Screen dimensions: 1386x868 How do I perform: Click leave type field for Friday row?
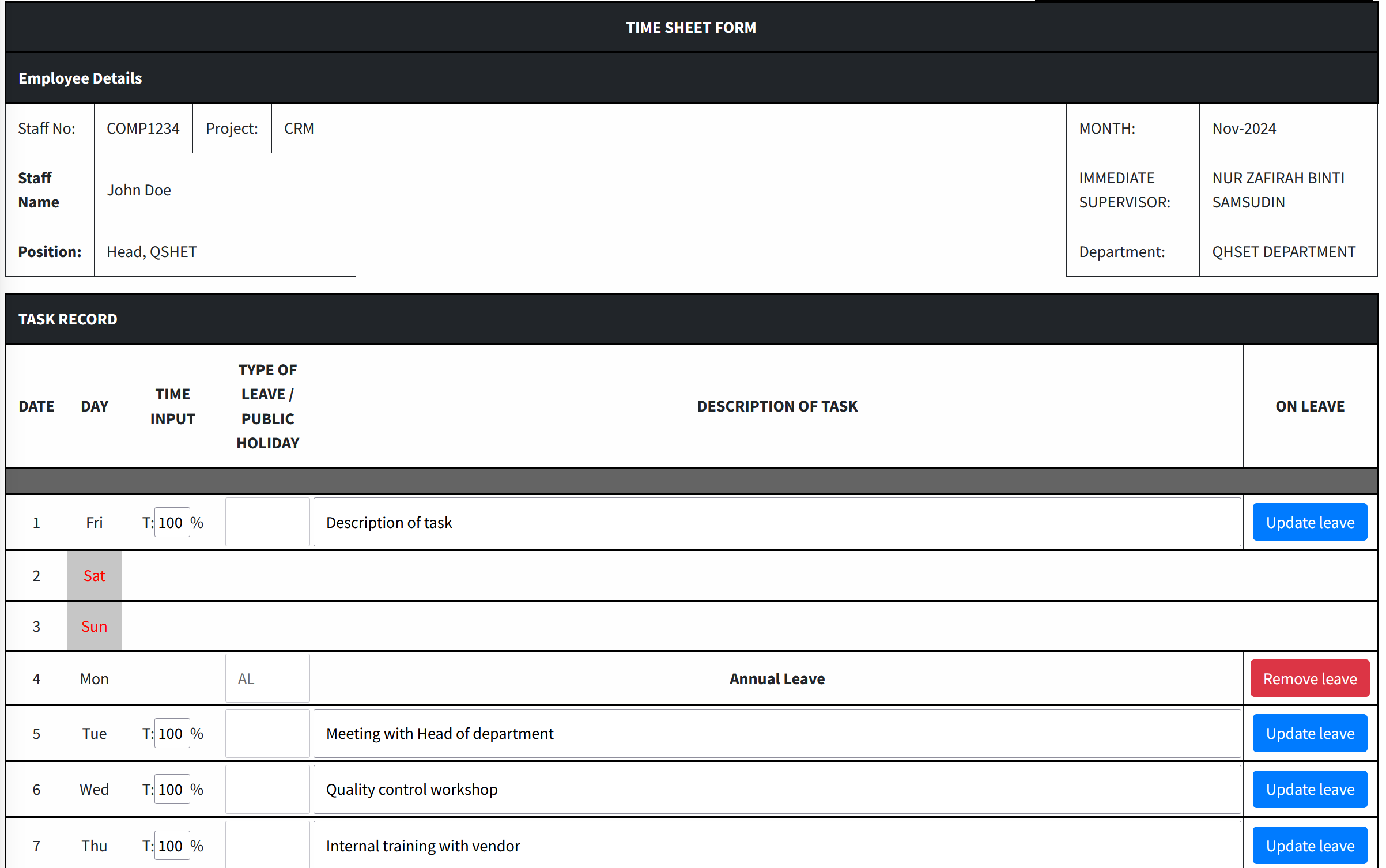[x=267, y=522]
